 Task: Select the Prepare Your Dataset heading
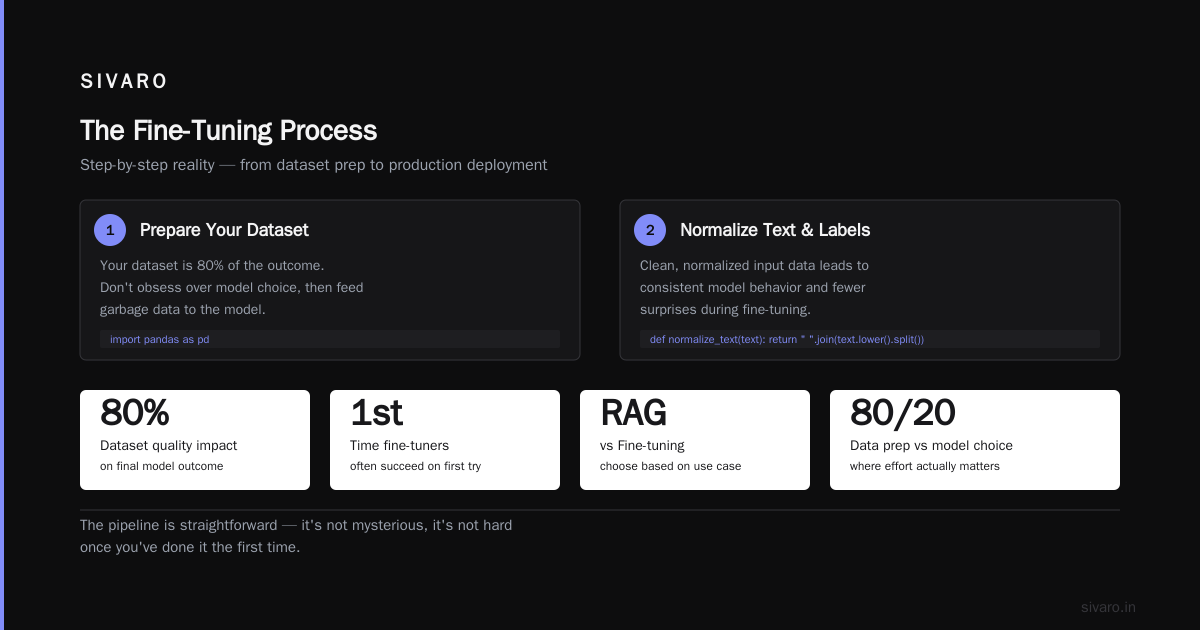click(x=224, y=230)
